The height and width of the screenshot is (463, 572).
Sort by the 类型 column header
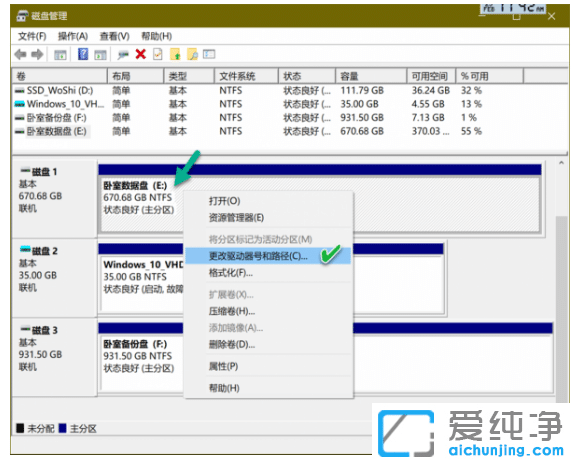[x=189, y=76]
